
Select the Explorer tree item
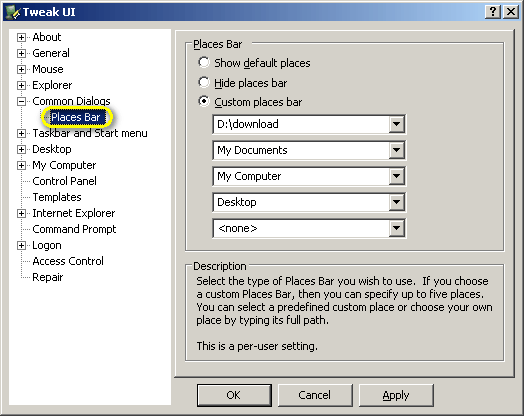click(52, 85)
